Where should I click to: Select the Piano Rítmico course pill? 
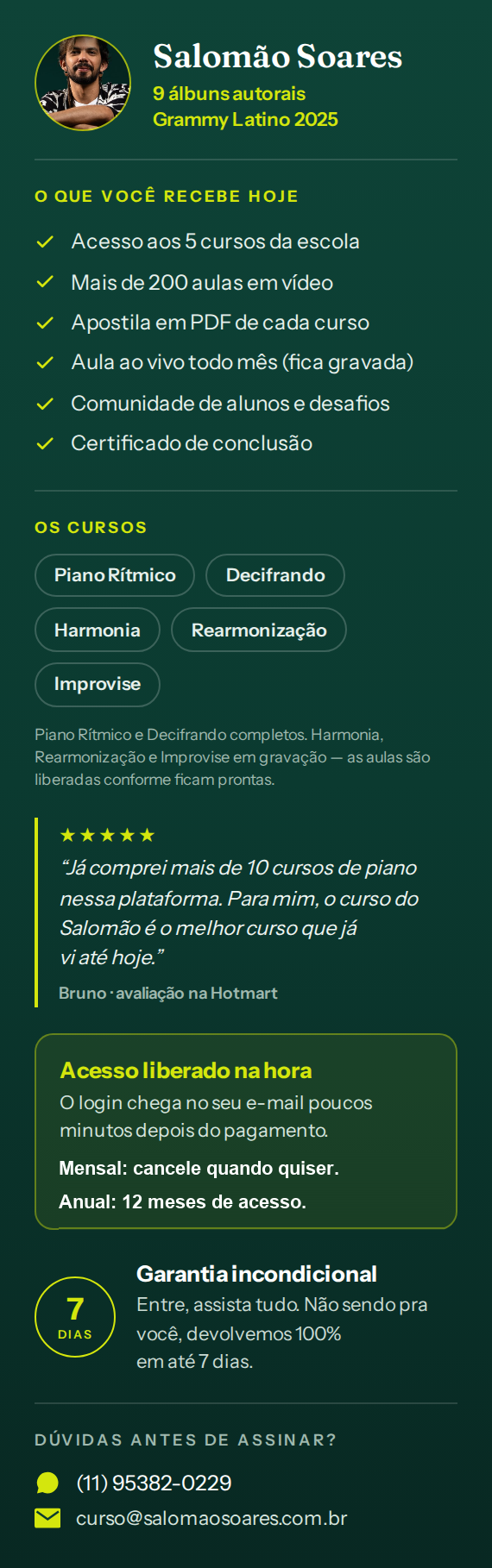[x=115, y=575]
